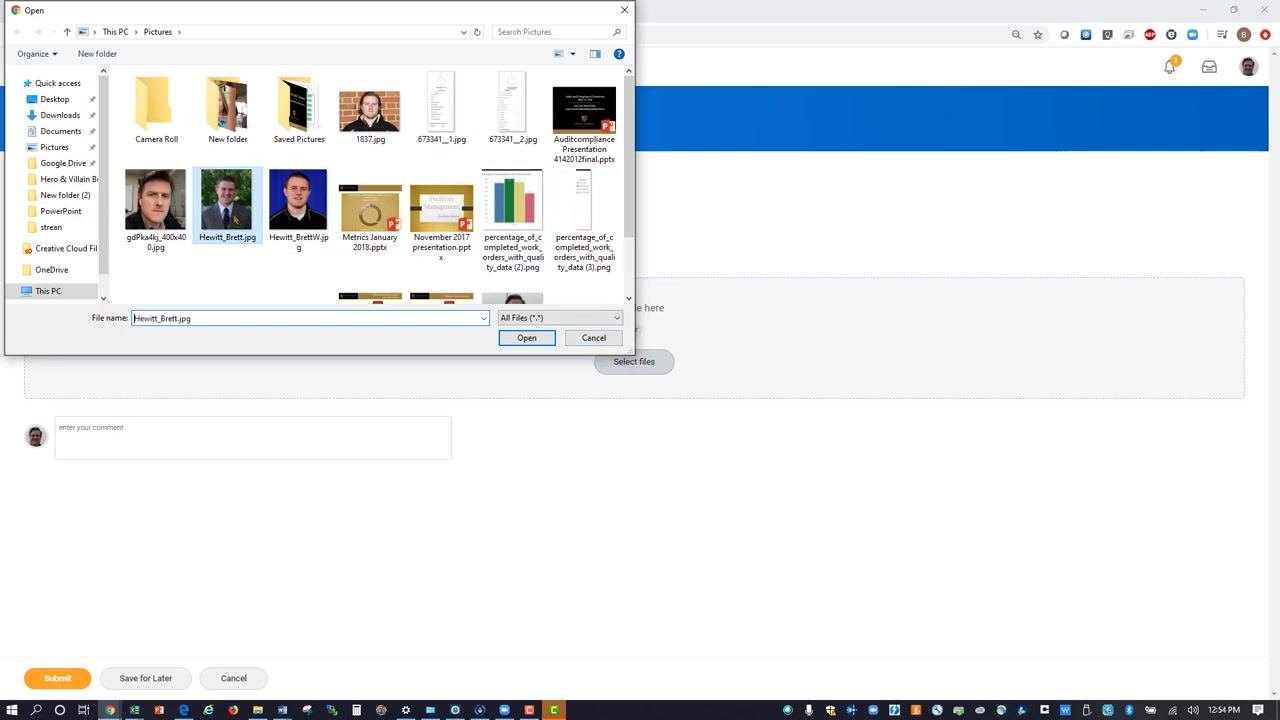Screen dimensions: 1280x720
Task: Open the Adblock Plus extension icon
Action: click(1150, 35)
